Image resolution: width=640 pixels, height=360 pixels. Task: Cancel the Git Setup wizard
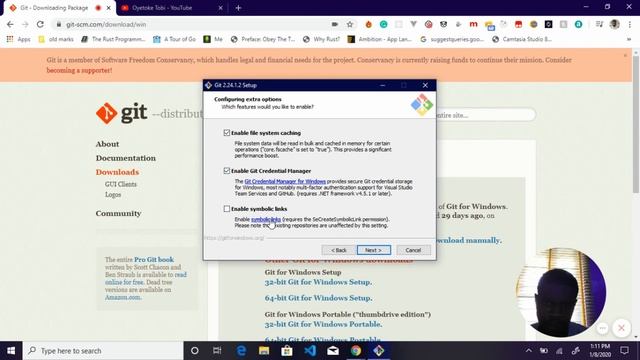click(x=413, y=250)
